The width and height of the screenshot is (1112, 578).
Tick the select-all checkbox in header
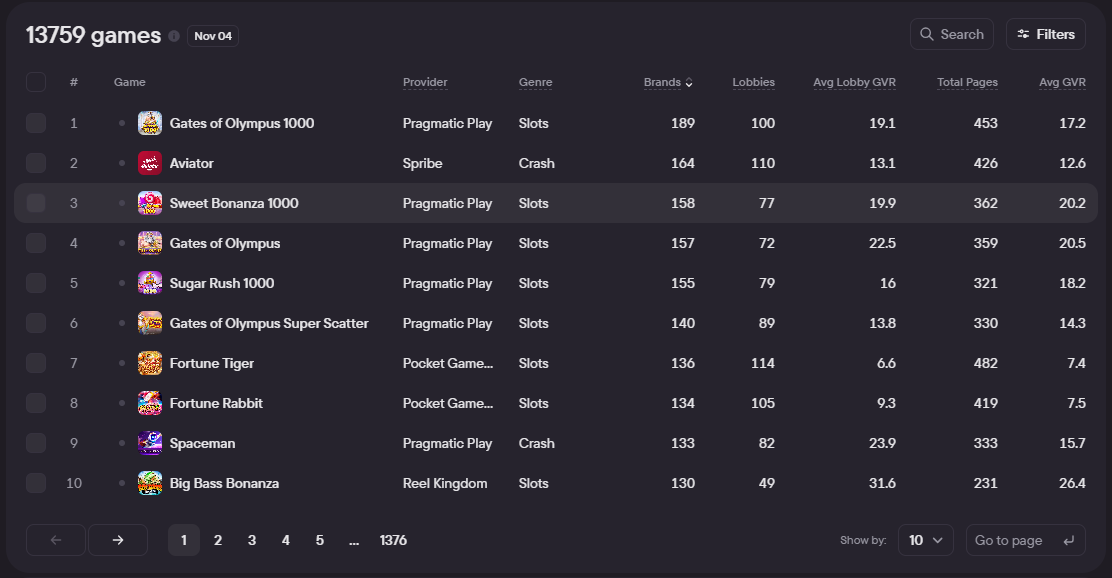[x=36, y=82]
